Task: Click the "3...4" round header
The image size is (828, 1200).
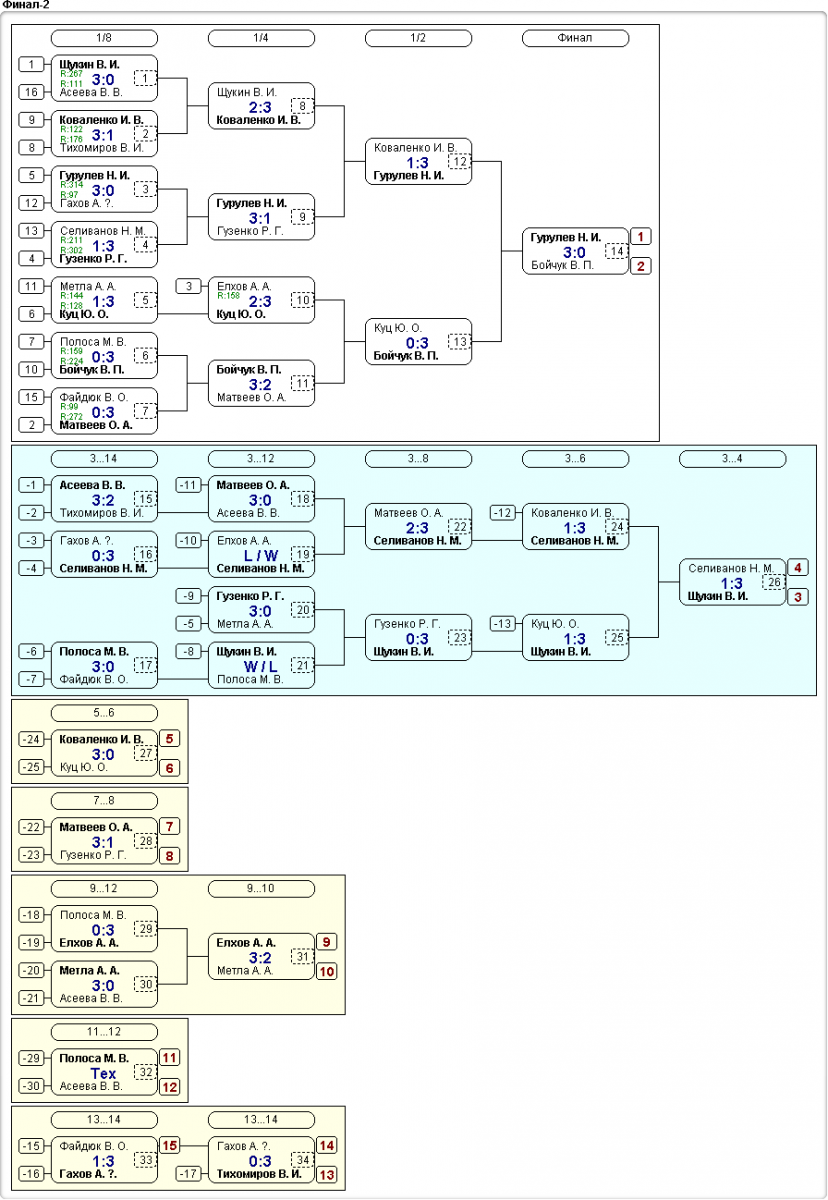Action: pyautogui.click(x=732, y=459)
